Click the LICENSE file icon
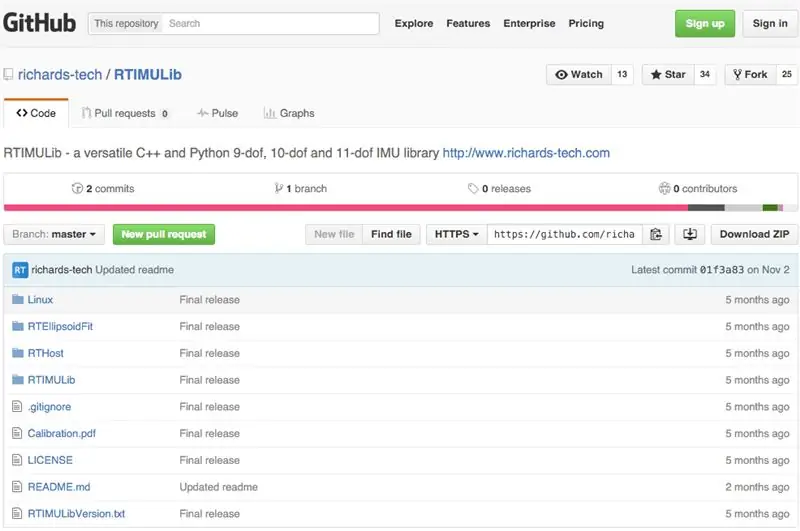This screenshot has width=800, height=531. (x=17, y=460)
